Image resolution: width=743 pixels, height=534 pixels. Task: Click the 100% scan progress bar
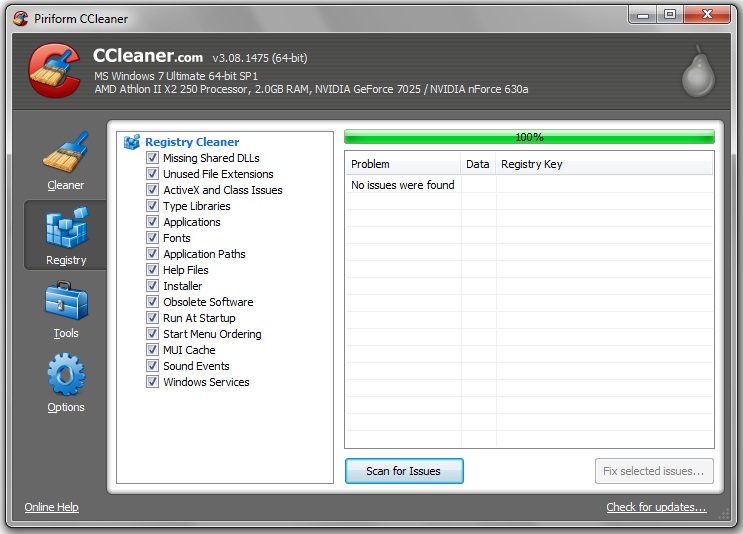[x=529, y=137]
